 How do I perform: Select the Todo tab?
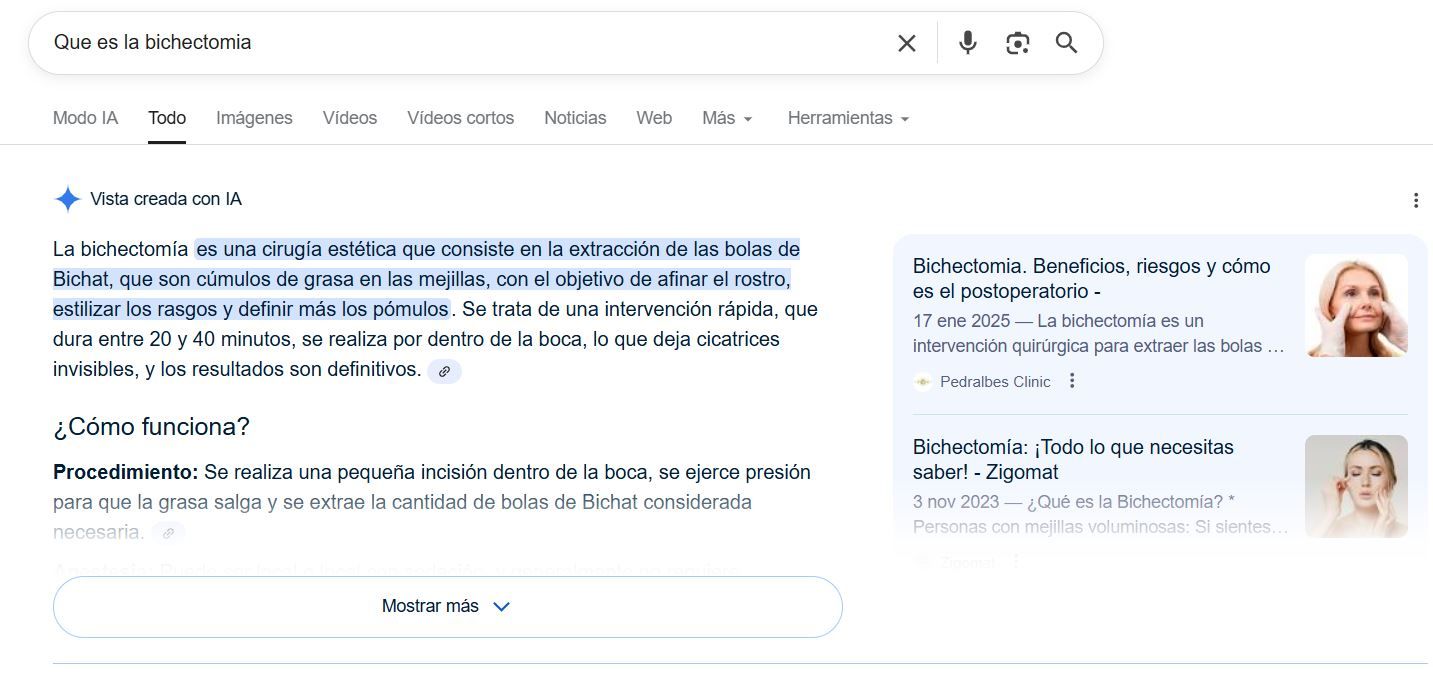point(167,118)
